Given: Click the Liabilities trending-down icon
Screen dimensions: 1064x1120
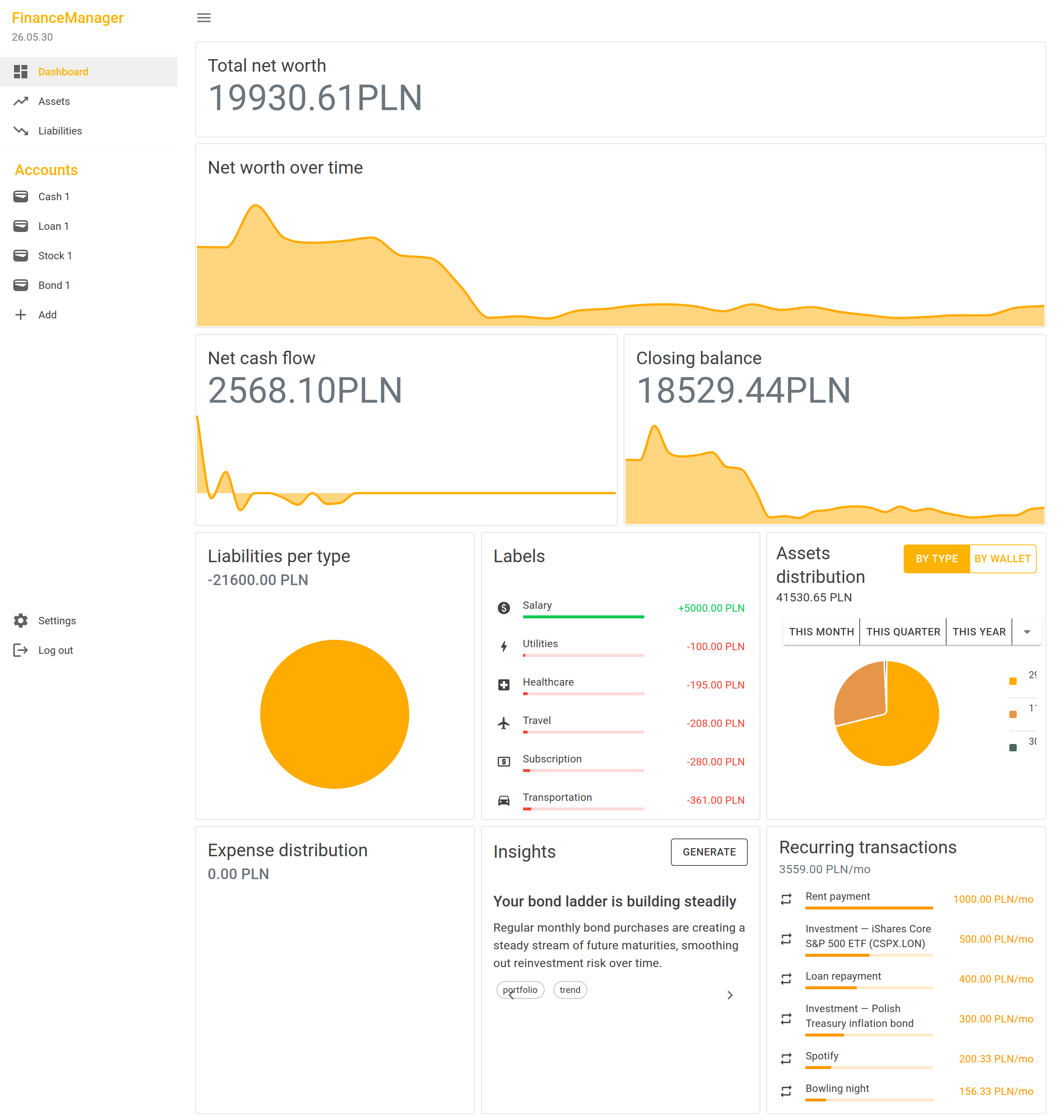Looking at the screenshot, I should (x=20, y=130).
